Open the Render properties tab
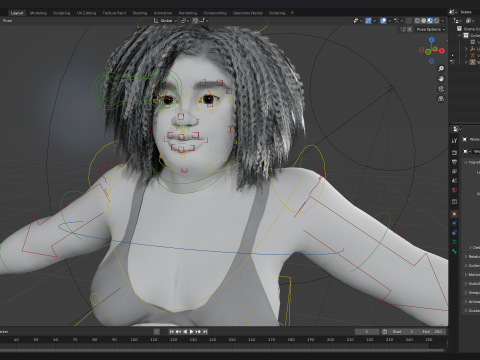This screenshot has height=360, width=480. click(454, 152)
